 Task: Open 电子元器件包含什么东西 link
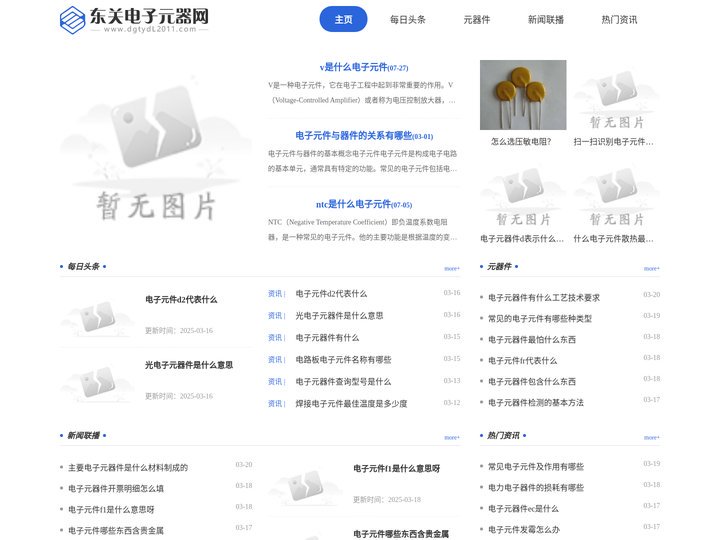coord(532,382)
